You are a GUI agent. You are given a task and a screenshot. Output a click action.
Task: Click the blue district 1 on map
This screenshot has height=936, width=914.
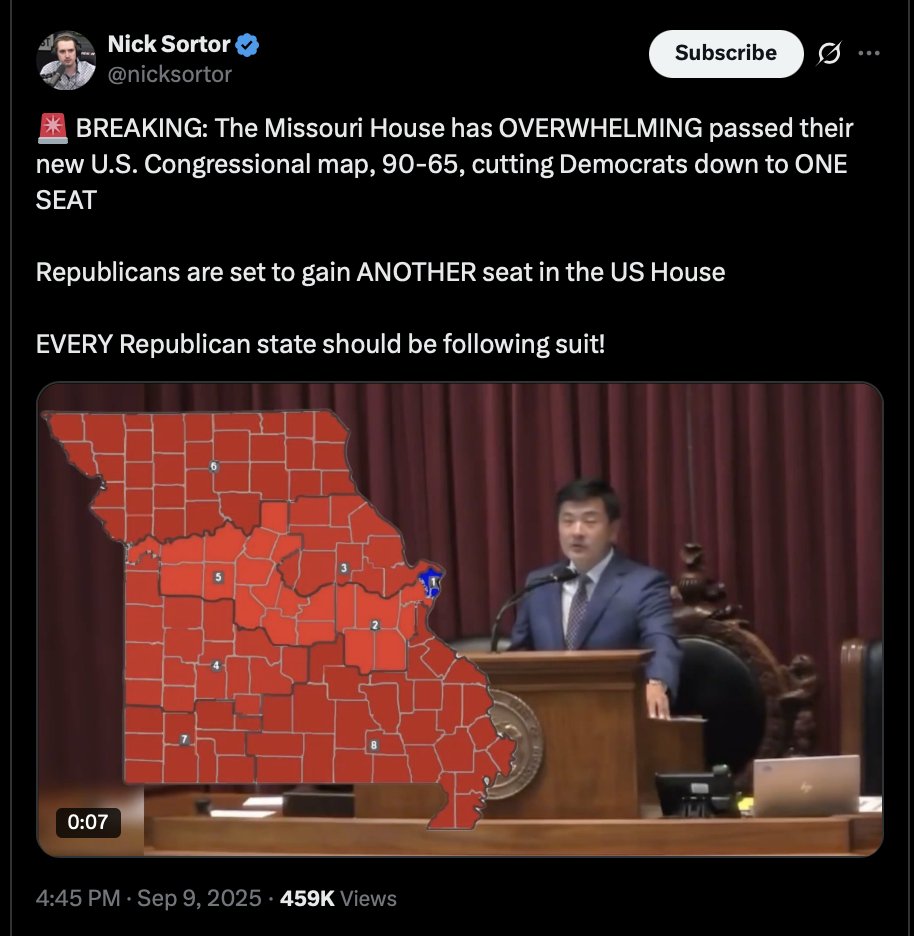[x=430, y=583]
